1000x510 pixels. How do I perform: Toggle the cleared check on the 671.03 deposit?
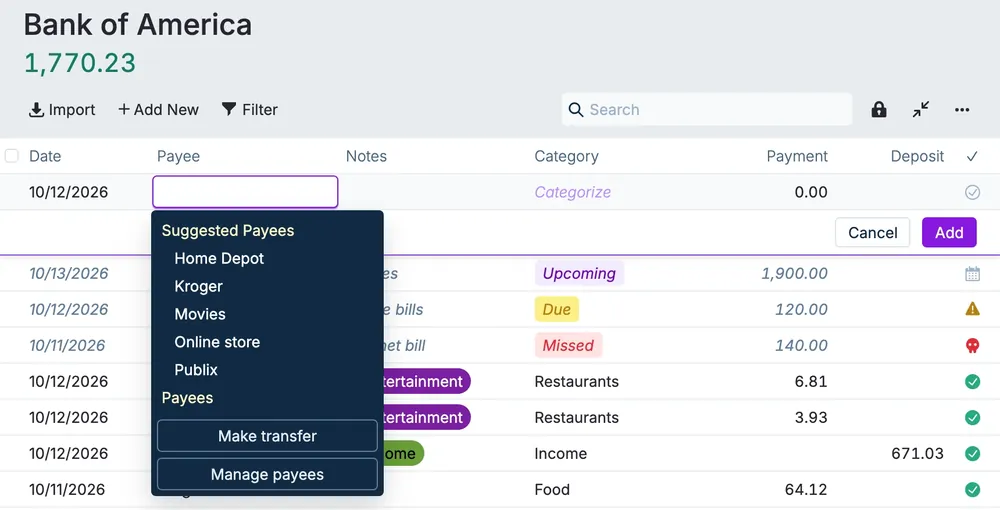pyautogui.click(x=972, y=453)
